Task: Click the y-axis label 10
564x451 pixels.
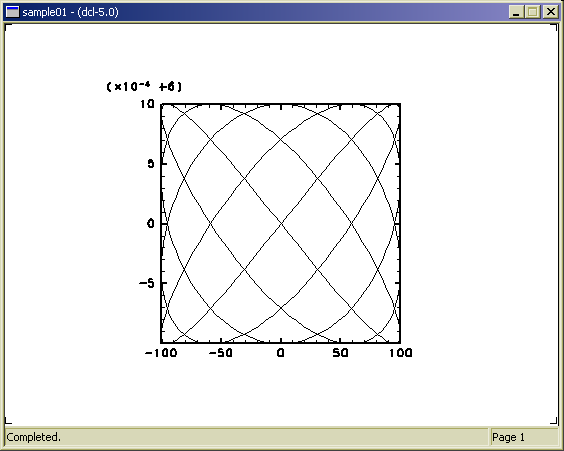Action: click(x=147, y=104)
